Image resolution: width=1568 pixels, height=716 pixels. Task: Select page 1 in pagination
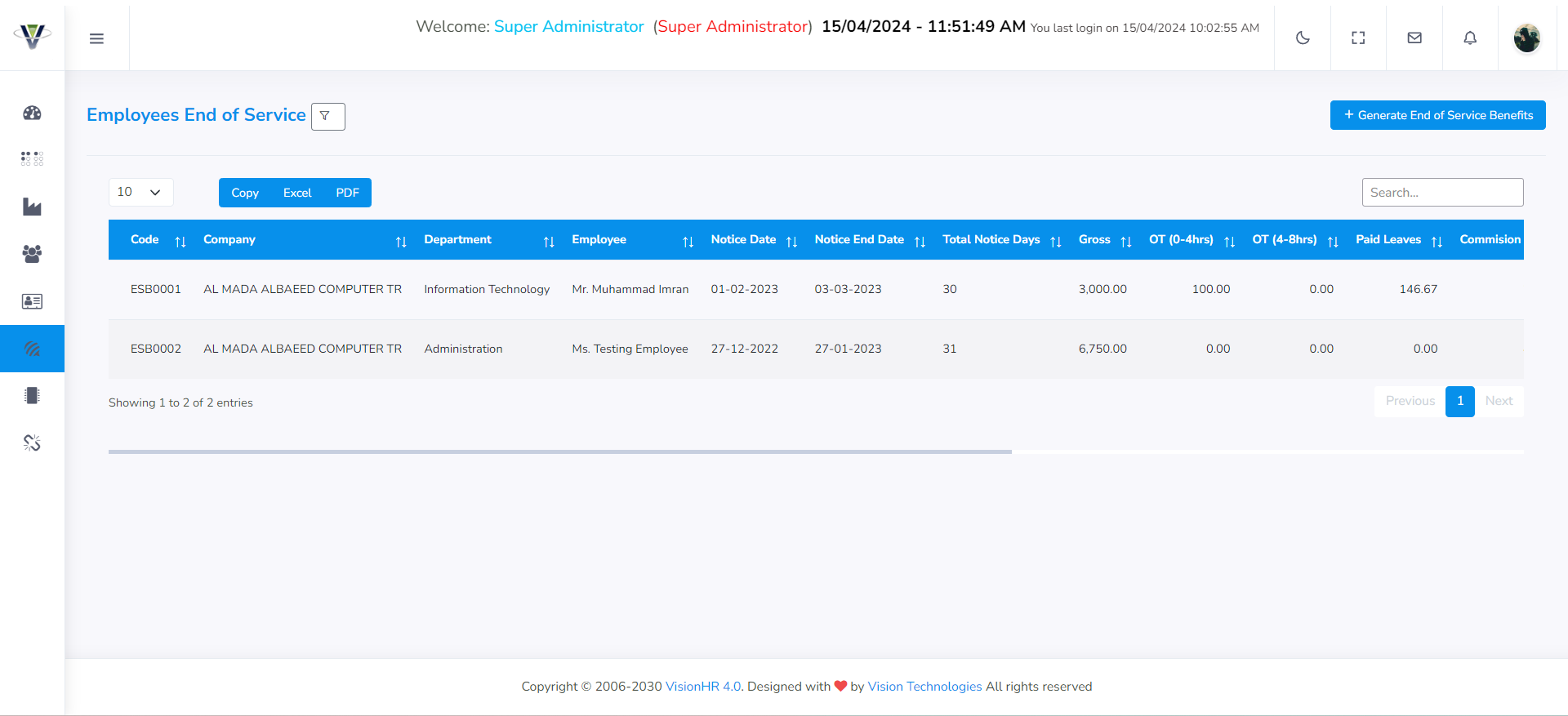[x=1460, y=401]
